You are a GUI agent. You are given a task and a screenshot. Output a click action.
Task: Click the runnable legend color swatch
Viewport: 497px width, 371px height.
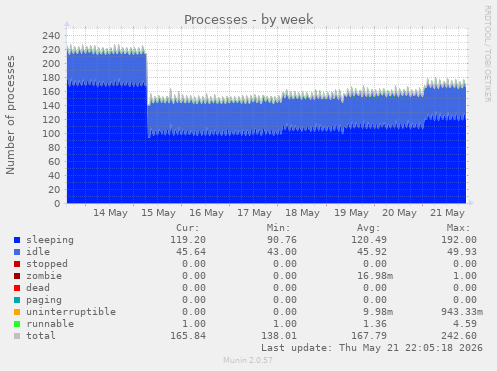point(17,324)
